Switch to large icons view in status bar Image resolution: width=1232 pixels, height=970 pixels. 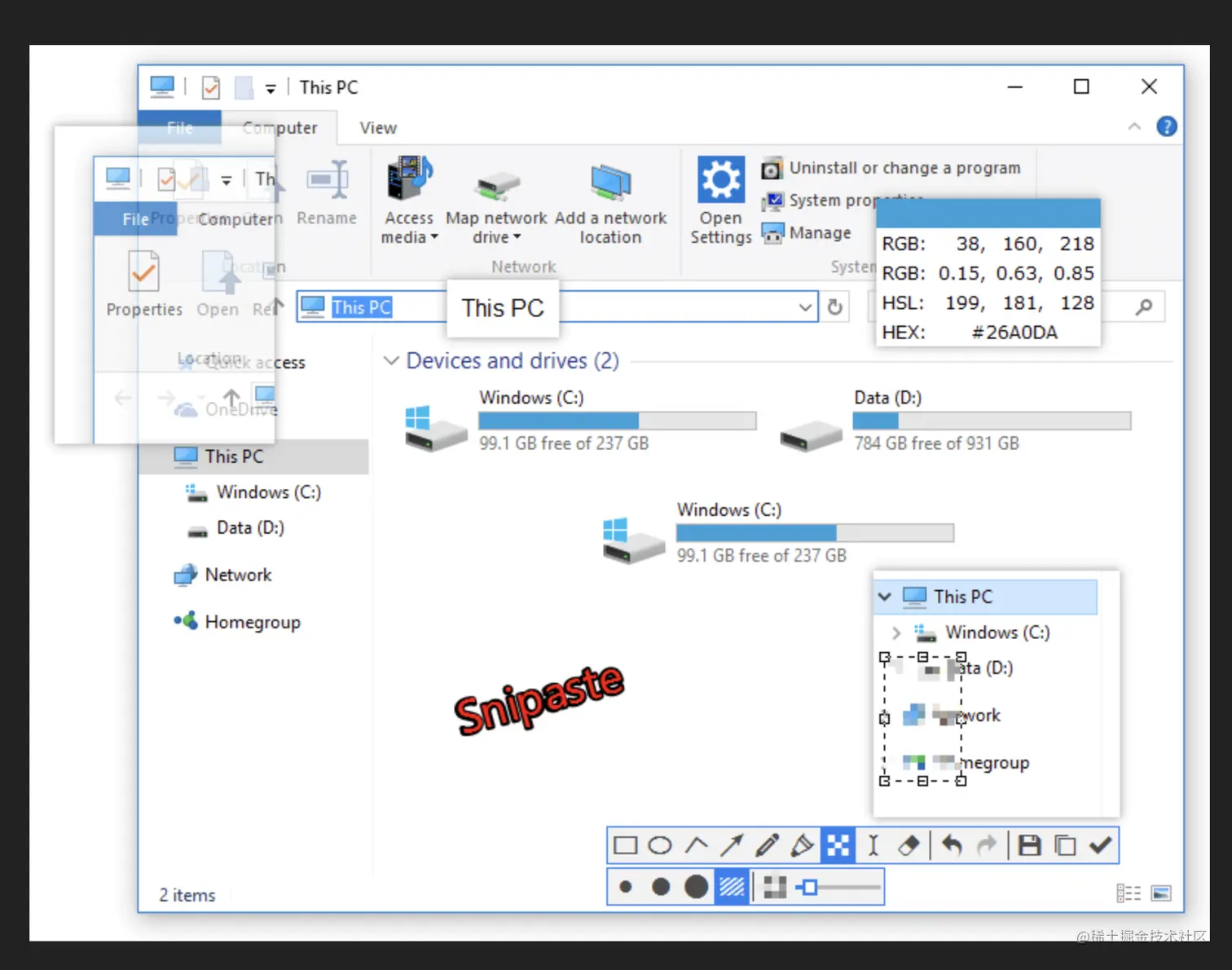click(1161, 894)
